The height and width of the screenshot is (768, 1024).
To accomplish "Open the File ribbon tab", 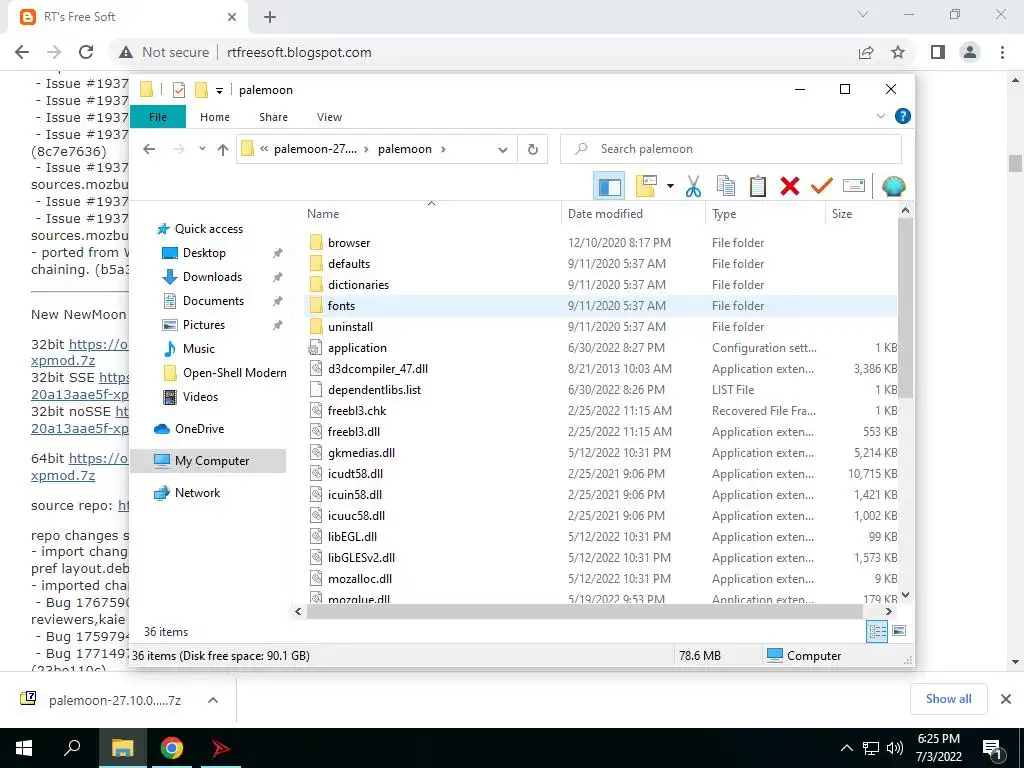I will [x=158, y=117].
